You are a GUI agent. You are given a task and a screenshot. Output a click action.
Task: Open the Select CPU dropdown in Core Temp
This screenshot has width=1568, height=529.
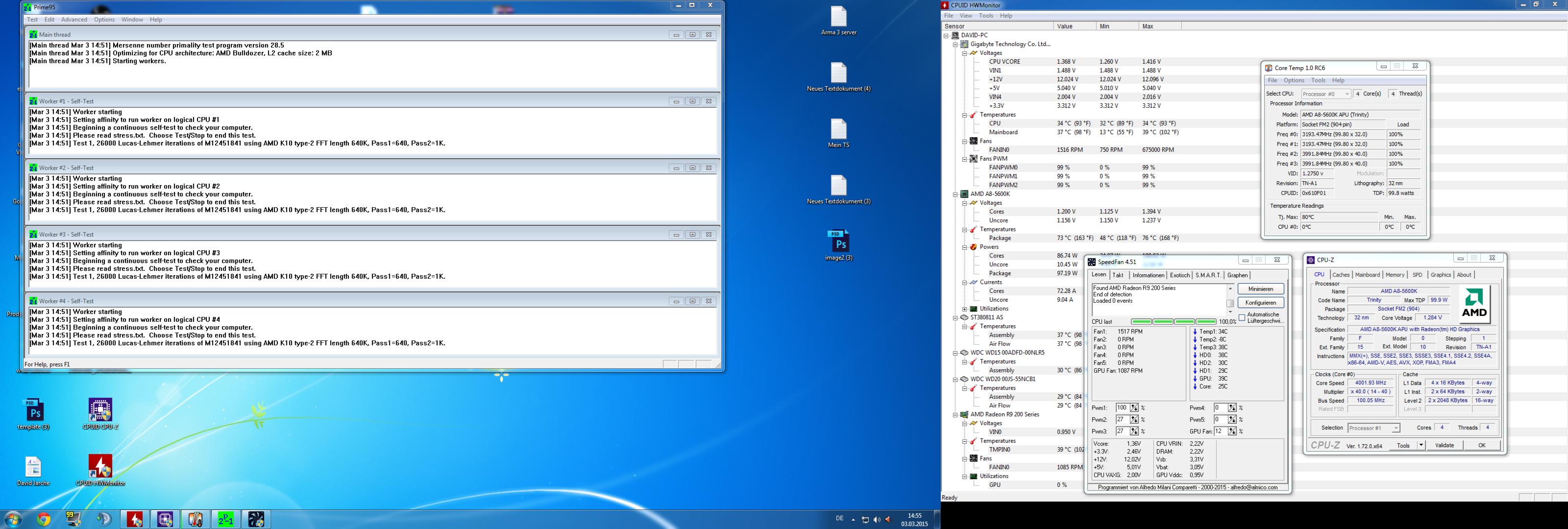(x=1326, y=94)
